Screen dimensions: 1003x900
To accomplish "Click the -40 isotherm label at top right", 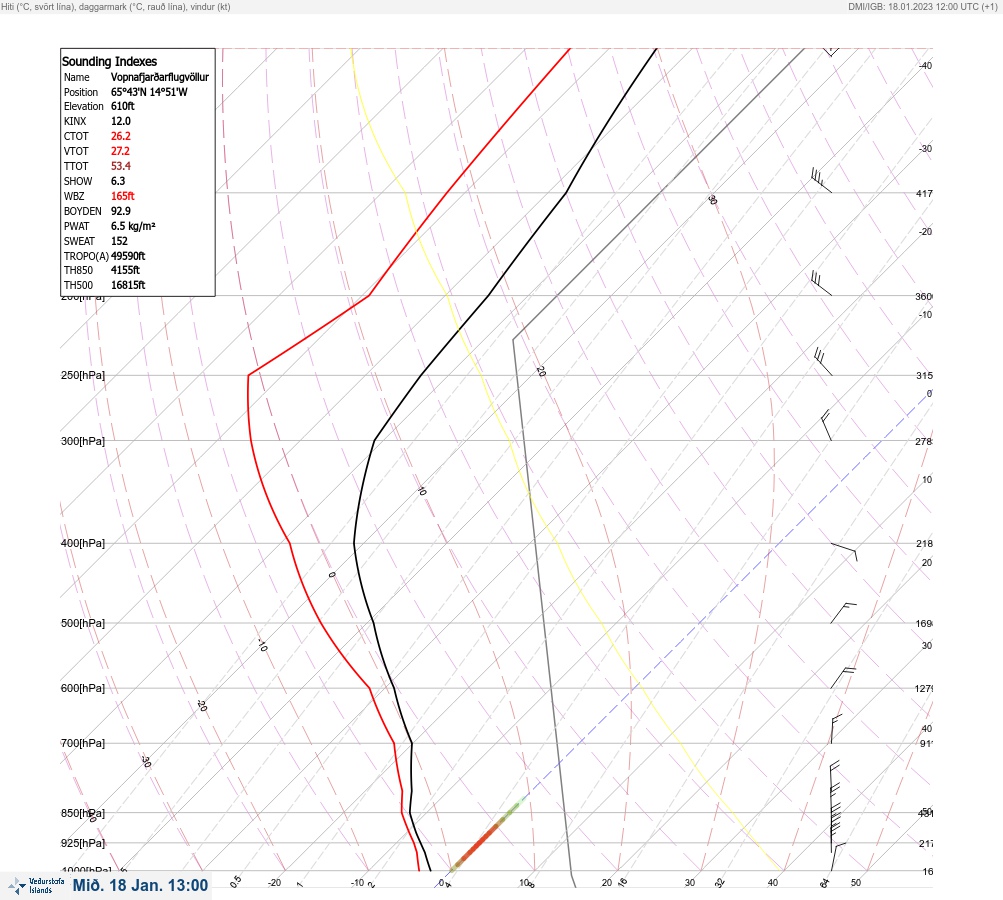I will click(925, 66).
